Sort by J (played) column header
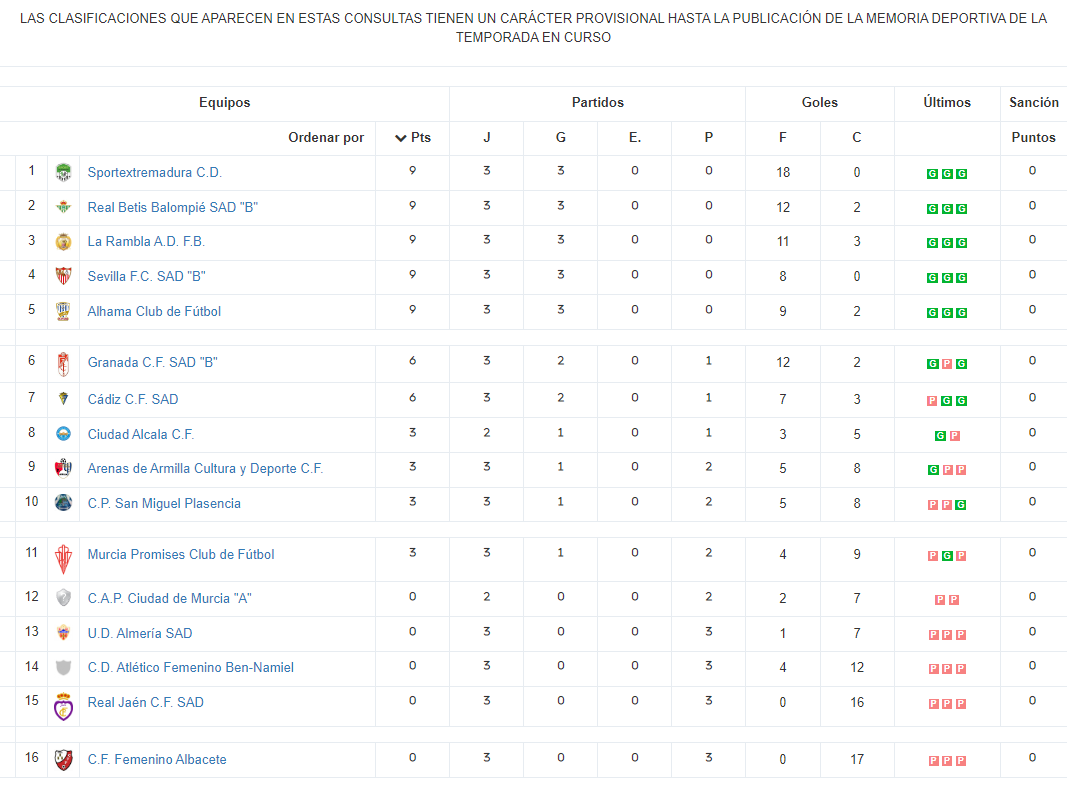The image size is (1067, 787). coord(487,137)
